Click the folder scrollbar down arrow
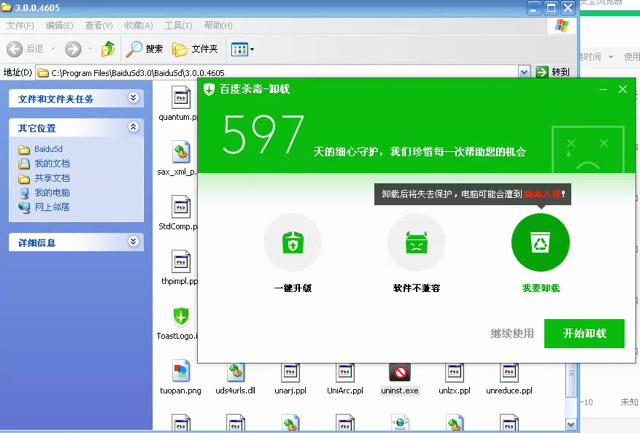 (x=571, y=424)
